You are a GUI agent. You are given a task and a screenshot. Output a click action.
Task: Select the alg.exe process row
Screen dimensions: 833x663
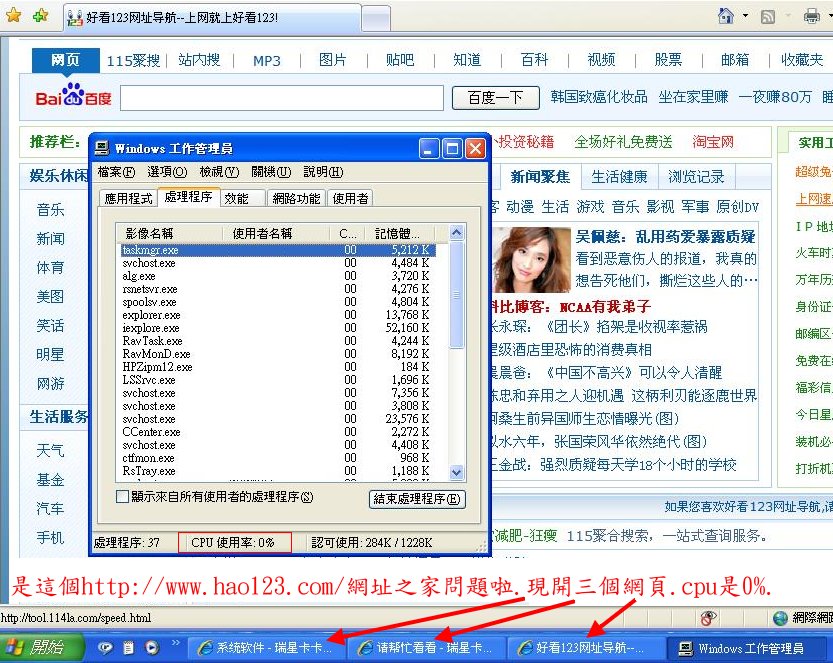pyautogui.click(x=278, y=276)
